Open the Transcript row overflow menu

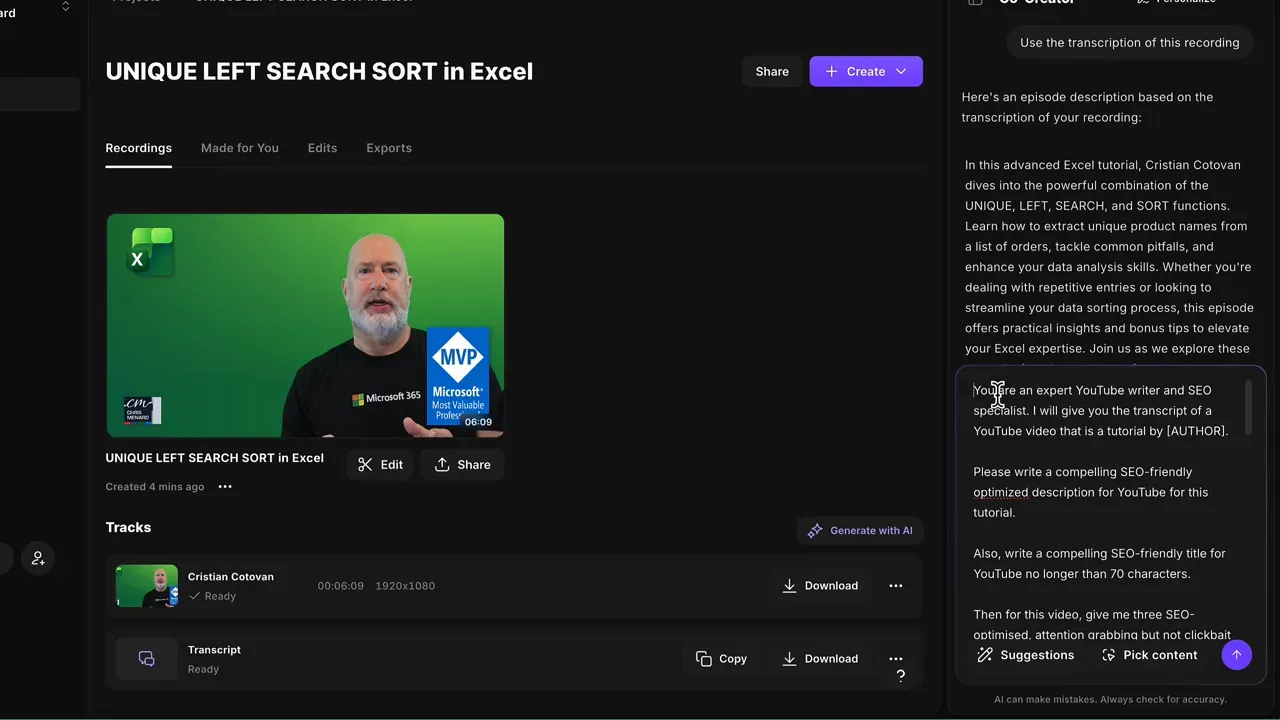pos(895,658)
